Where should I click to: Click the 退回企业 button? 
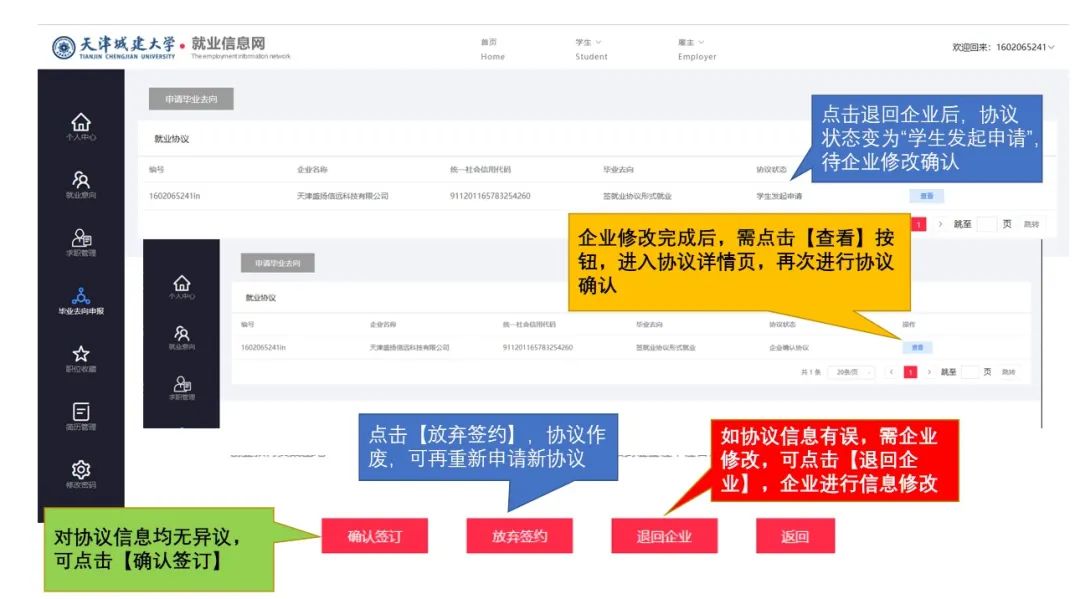(663, 536)
